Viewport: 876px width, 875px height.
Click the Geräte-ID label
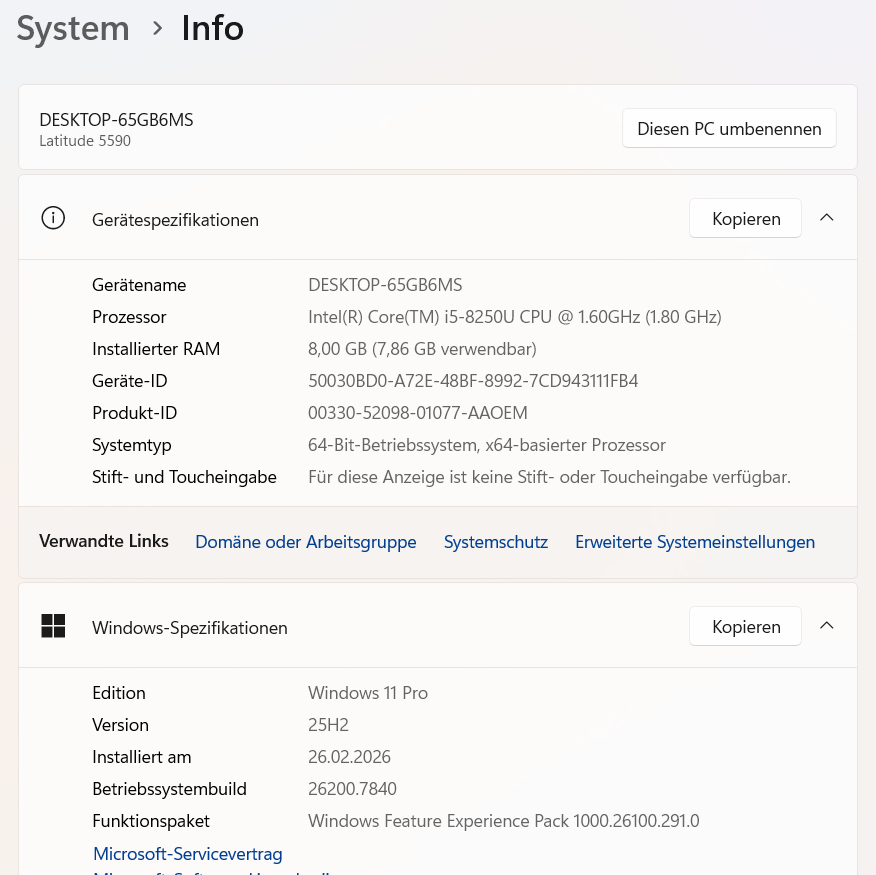click(x=130, y=381)
